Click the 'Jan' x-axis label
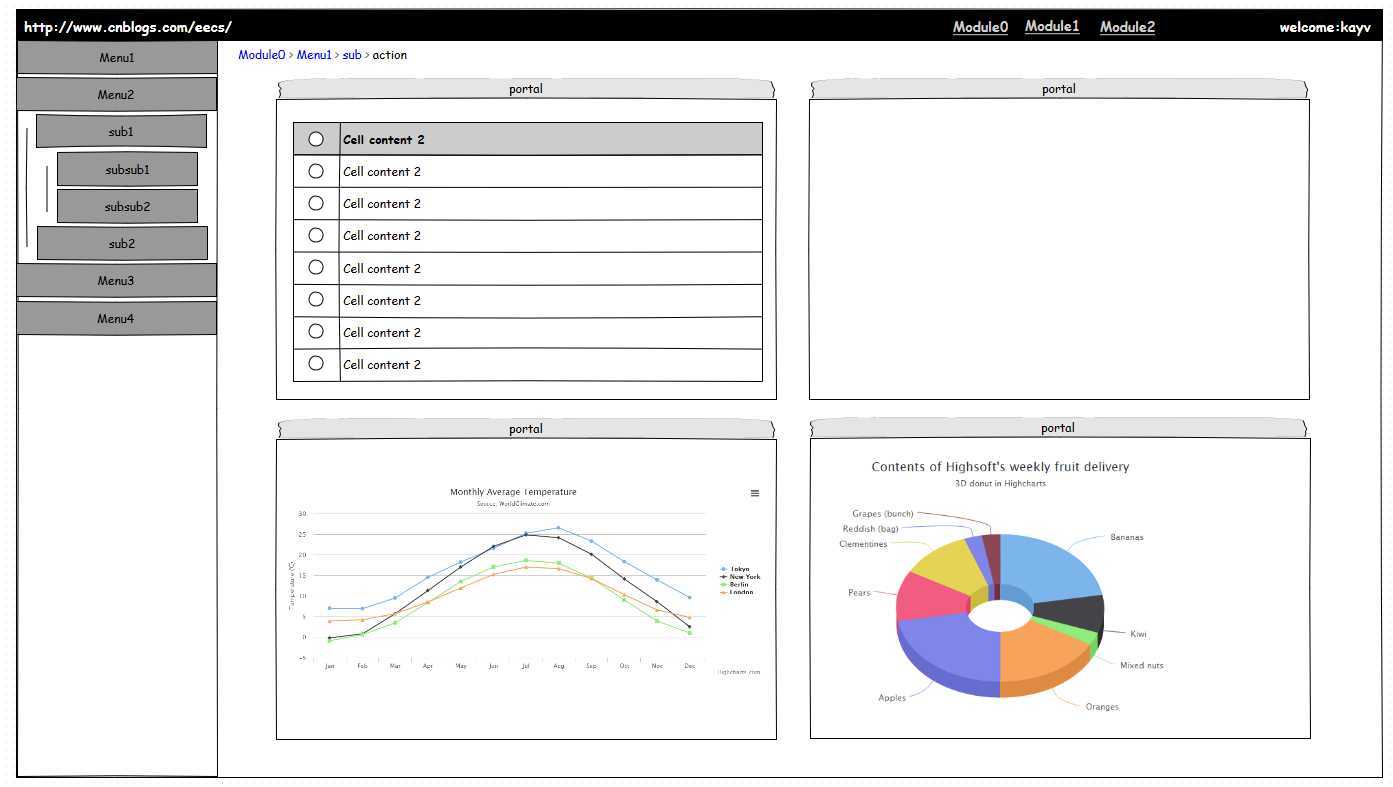Image resolution: width=1393 pixels, height=787 pixels. click(x=329, y=666)
